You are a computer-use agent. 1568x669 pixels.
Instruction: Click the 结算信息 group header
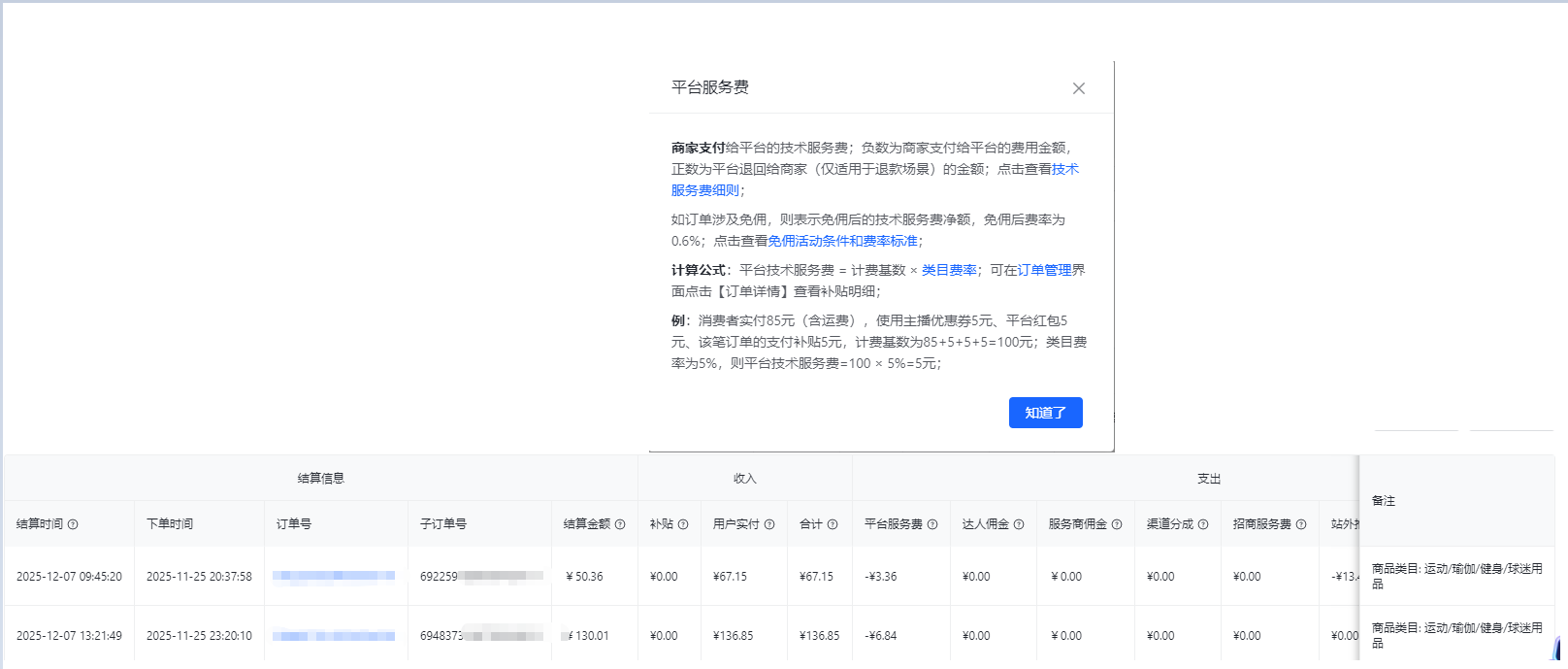coord(321,479)
